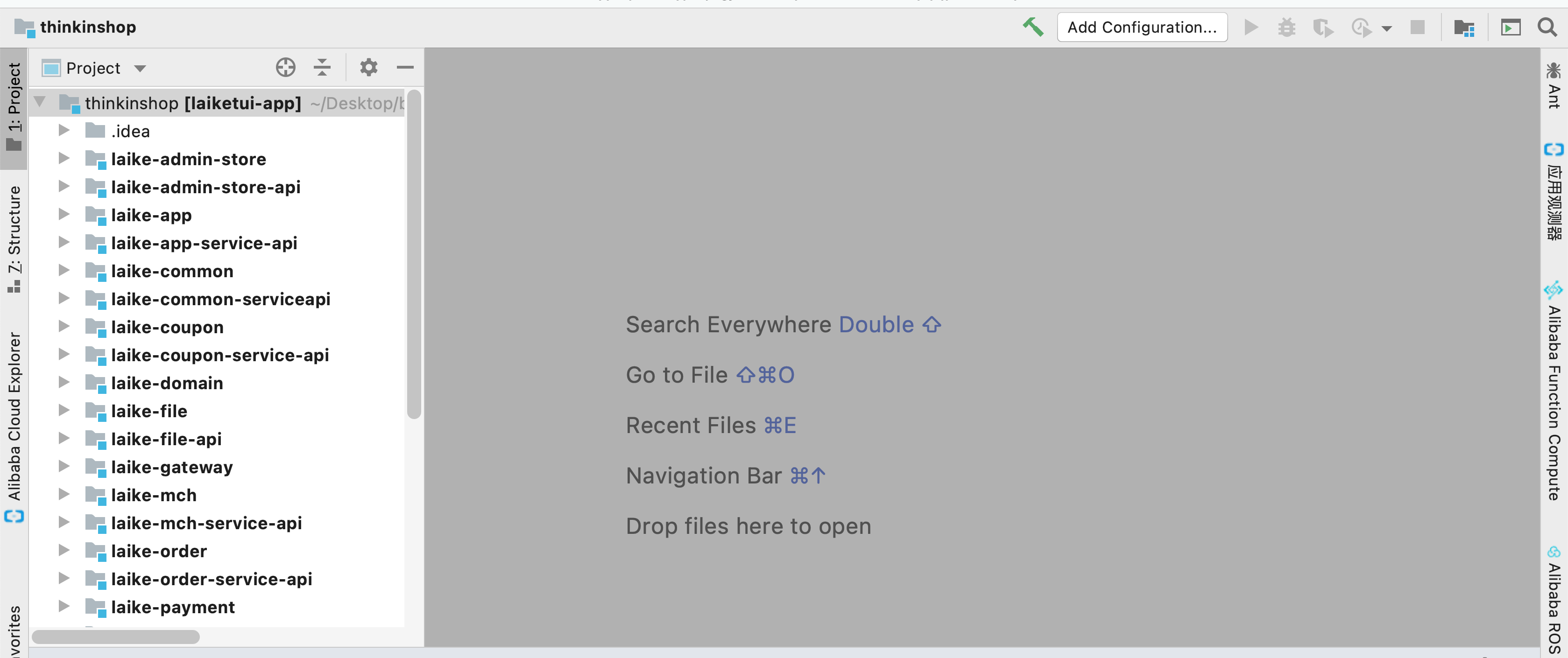Click the .idea folder icon

click(95, 130)
